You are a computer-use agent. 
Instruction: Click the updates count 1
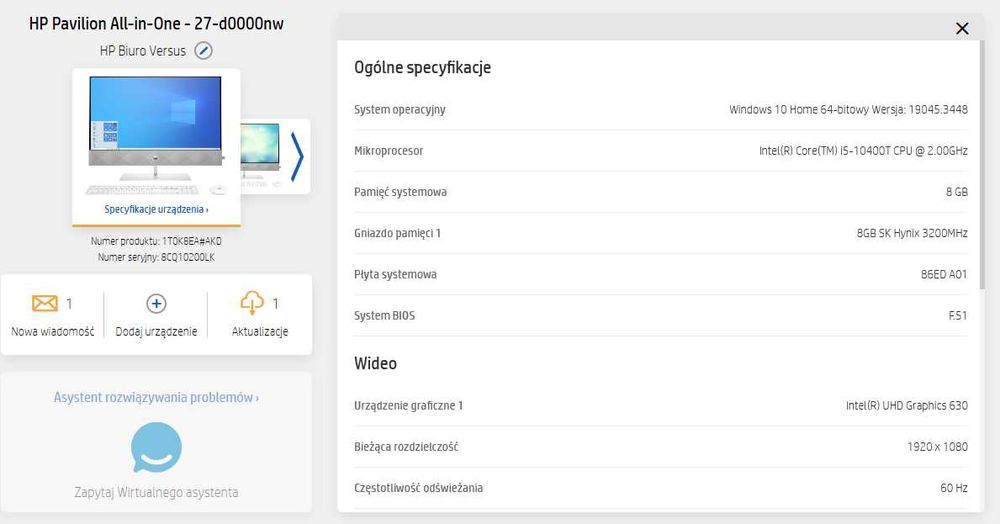(x=276, y=303)
